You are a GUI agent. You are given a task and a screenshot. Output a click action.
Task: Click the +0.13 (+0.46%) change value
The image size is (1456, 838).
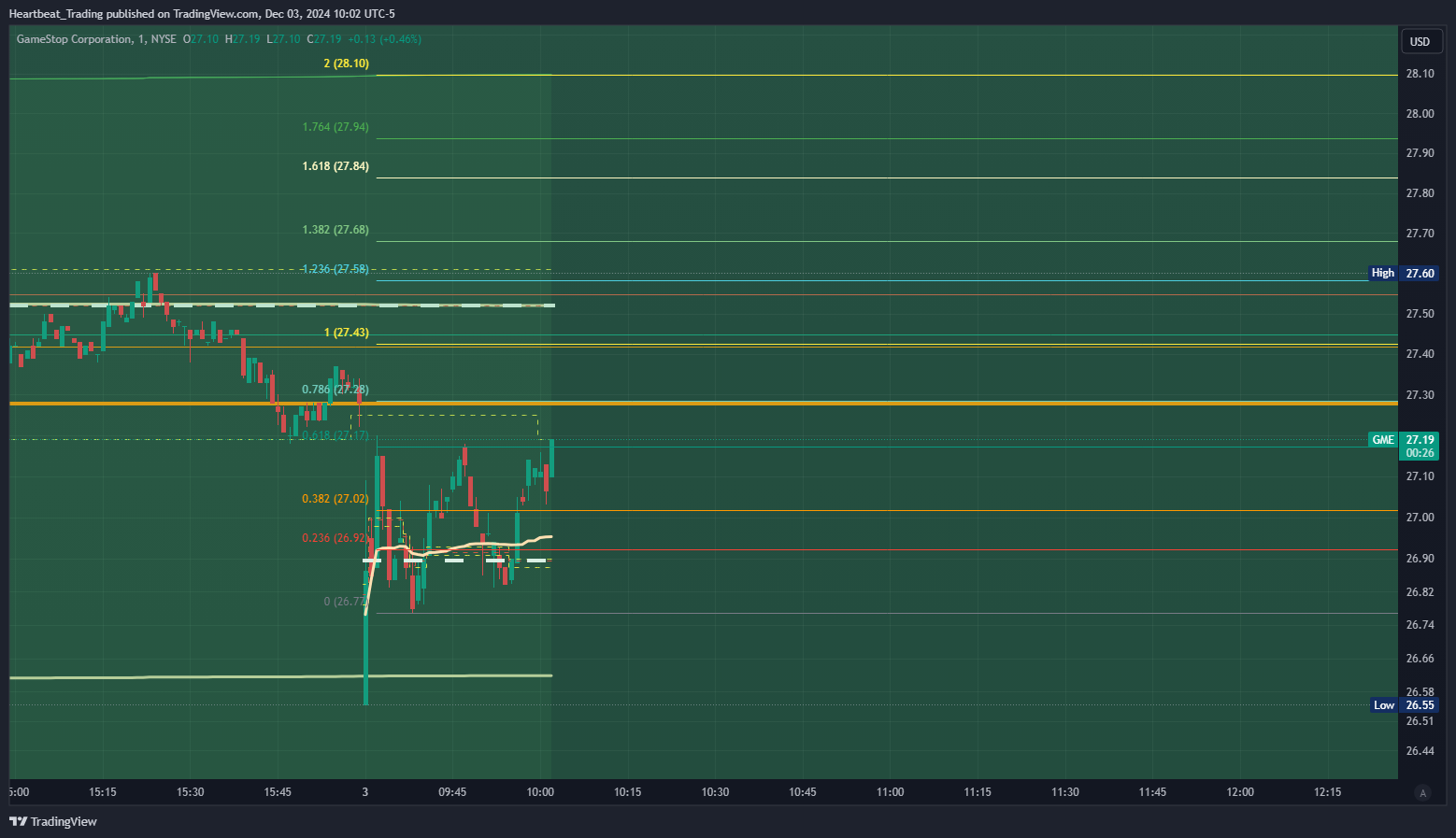click(x=384, y=39)
